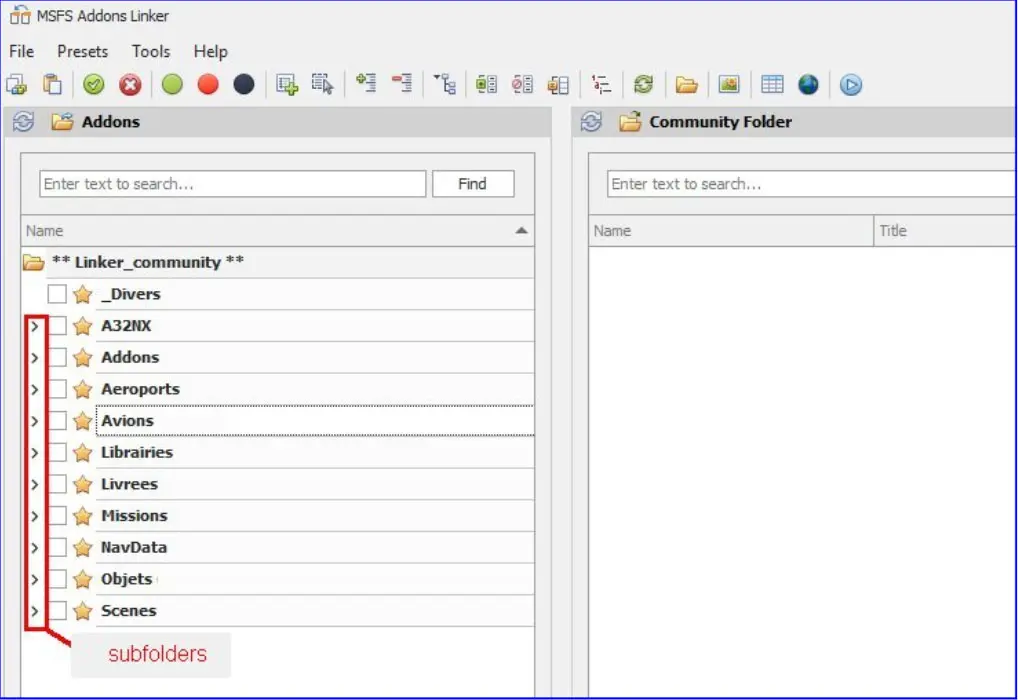
Task: Enable the Livrees checkbox
Action: (x=57, y=484)
